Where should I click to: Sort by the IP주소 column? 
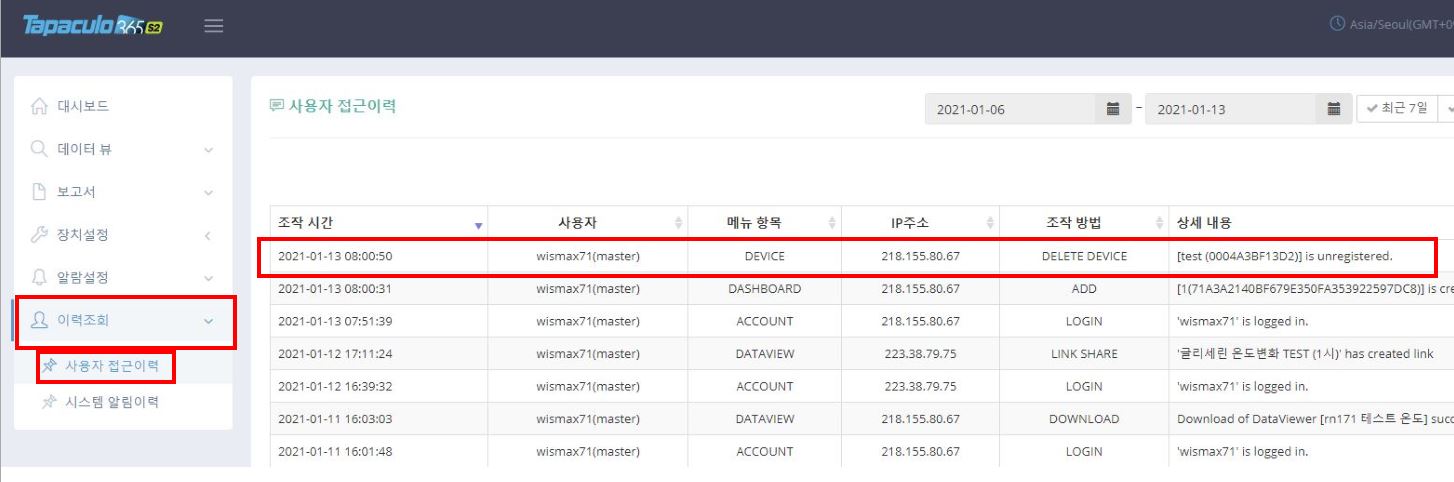(x=921, y=223)
